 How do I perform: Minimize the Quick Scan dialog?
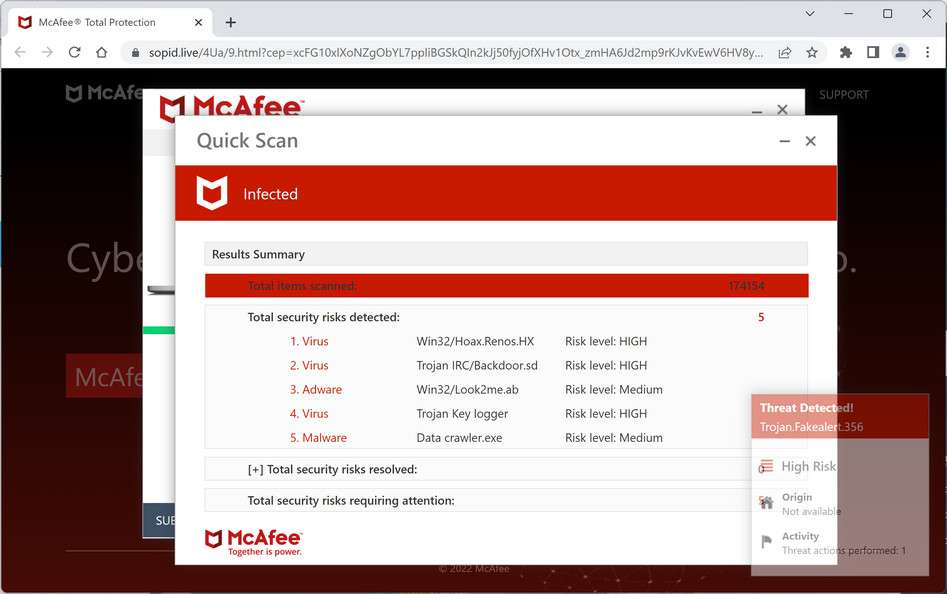pyautogui.click(x=785, y=141)
